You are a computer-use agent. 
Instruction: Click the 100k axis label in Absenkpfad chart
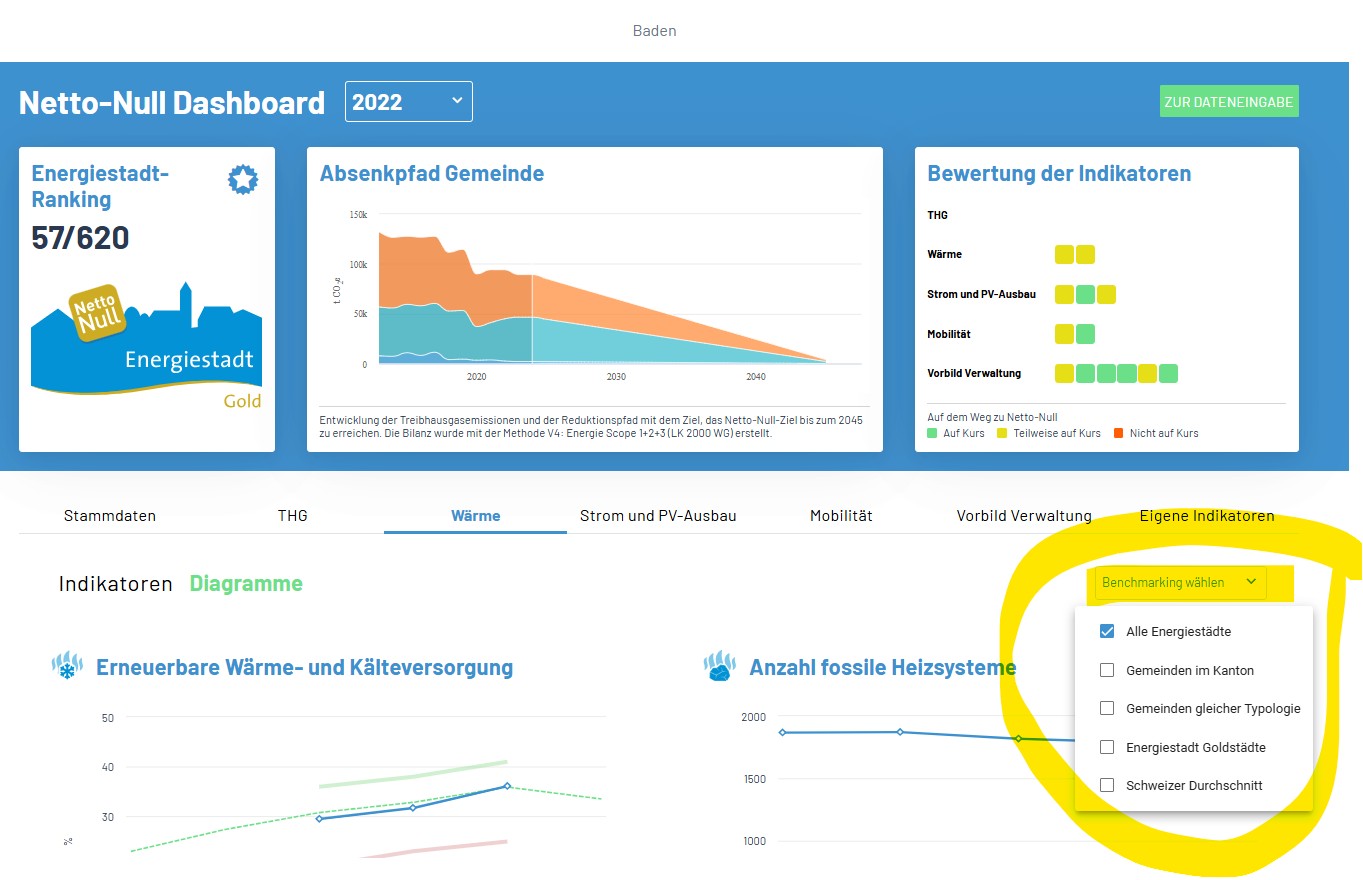click(358, 265)
